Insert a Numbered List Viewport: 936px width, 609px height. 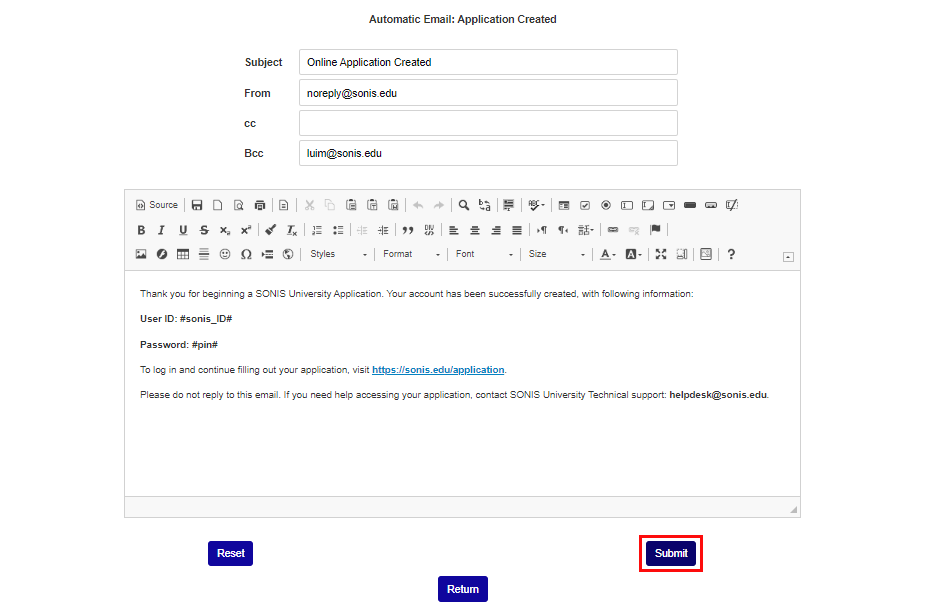[316, 230]
